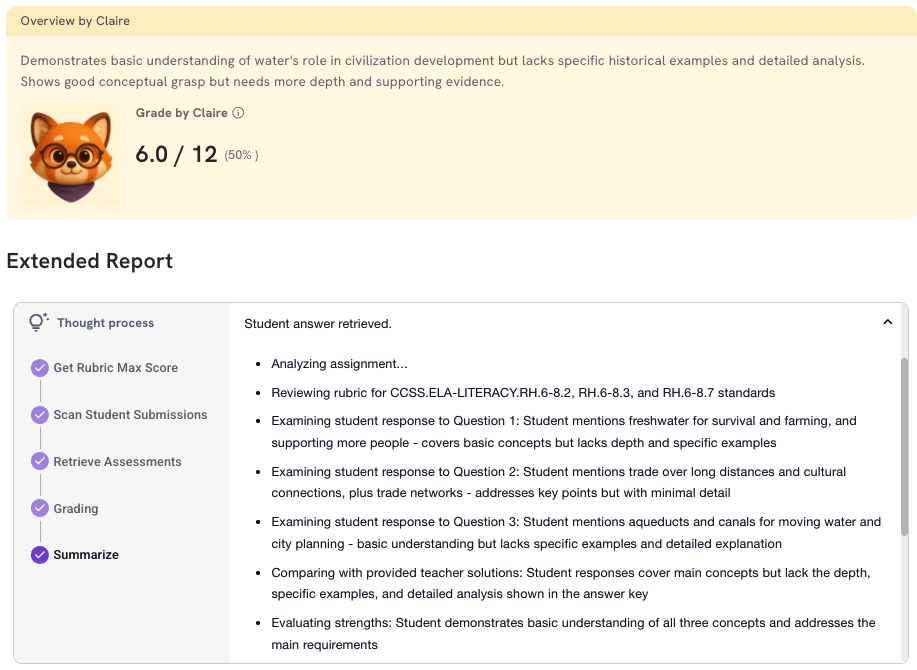
Task: Click the Claire red panda avatar
Action: point(71,156)
